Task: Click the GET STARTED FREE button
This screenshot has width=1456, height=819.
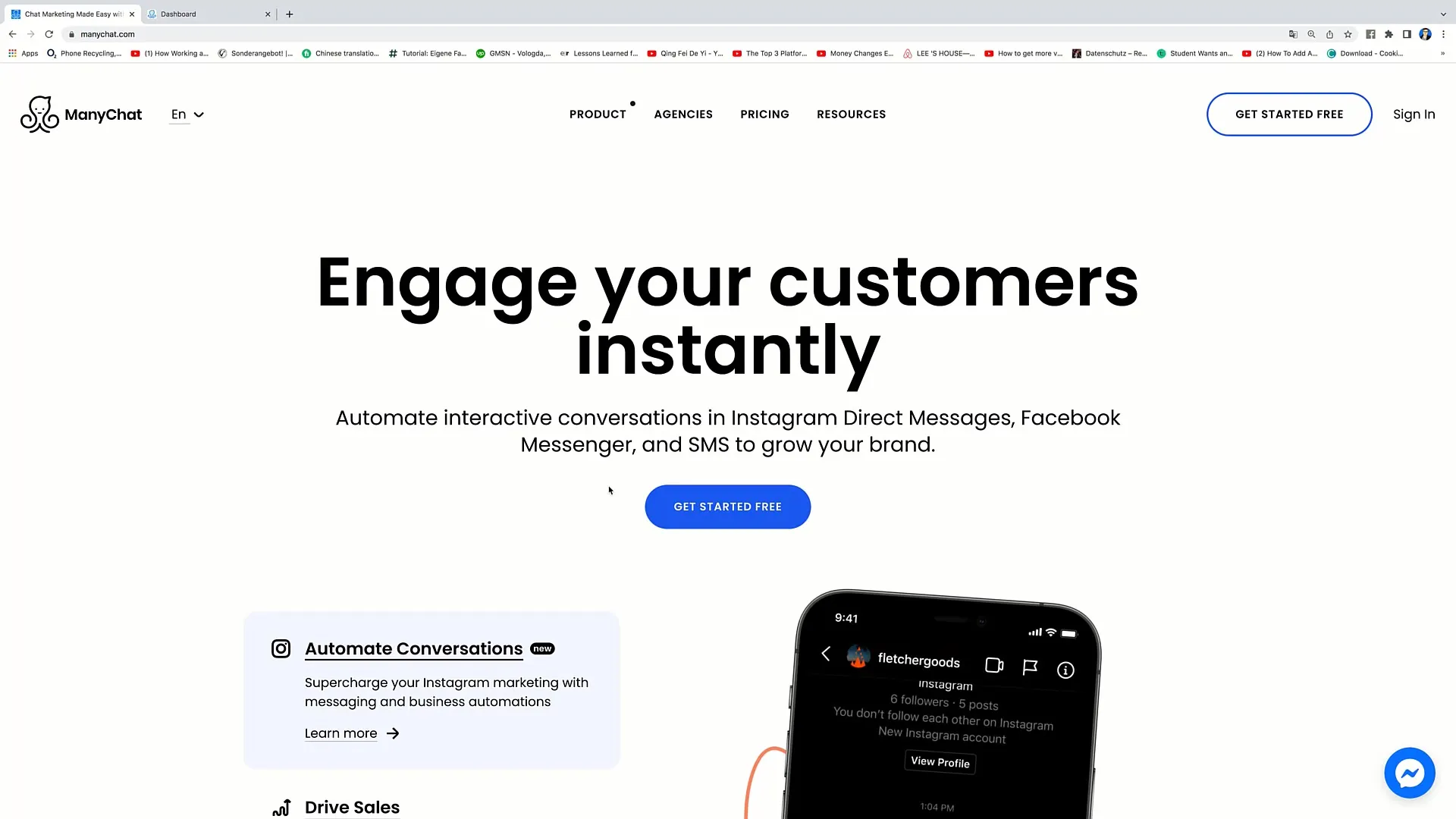Action: click(727, 507)
